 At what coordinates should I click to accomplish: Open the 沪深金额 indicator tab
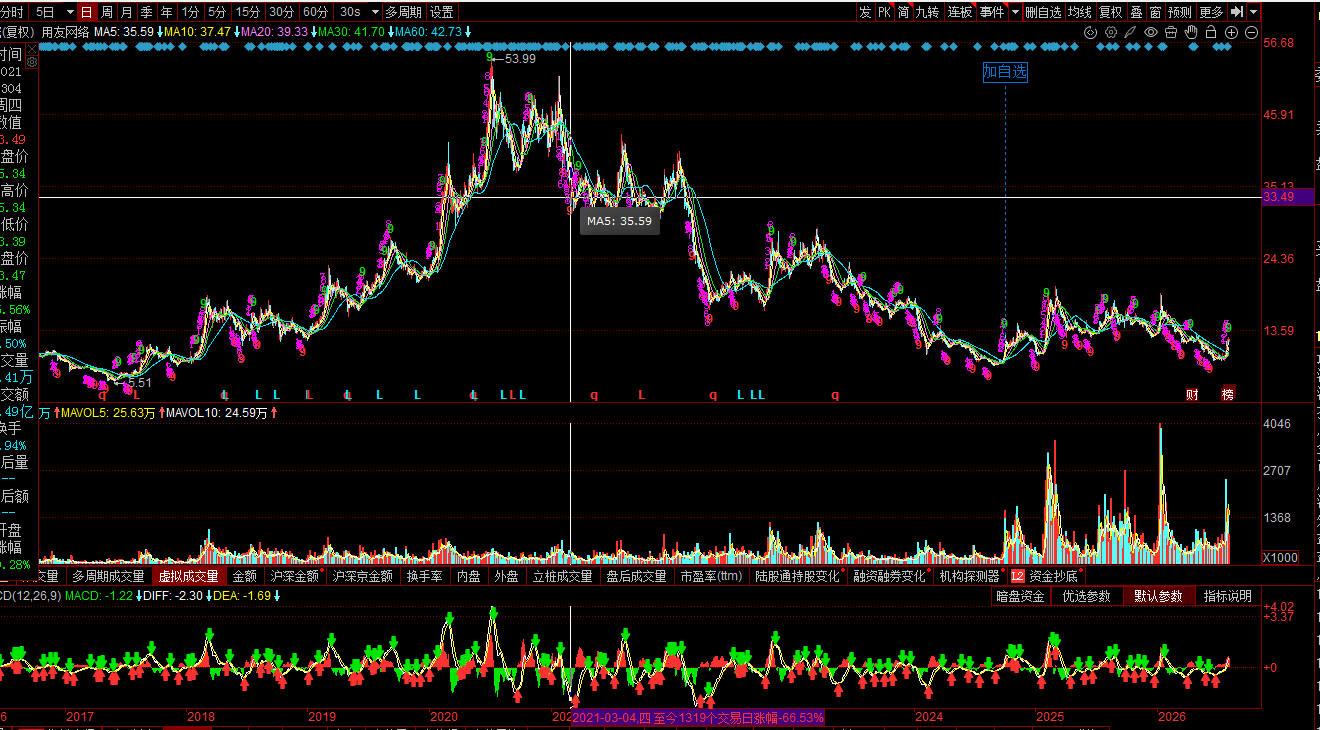296,576
